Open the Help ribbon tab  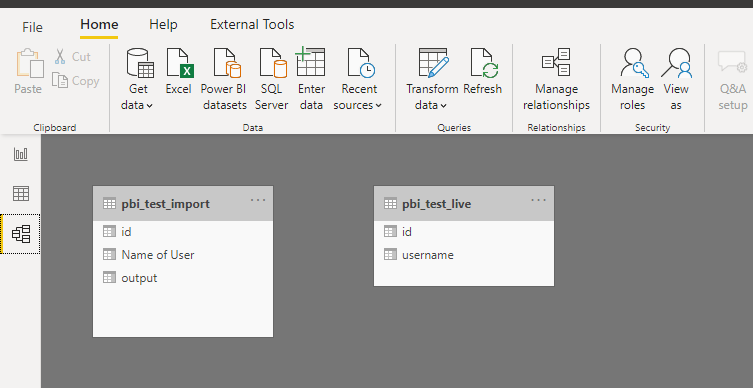click(x=163, y=24)
